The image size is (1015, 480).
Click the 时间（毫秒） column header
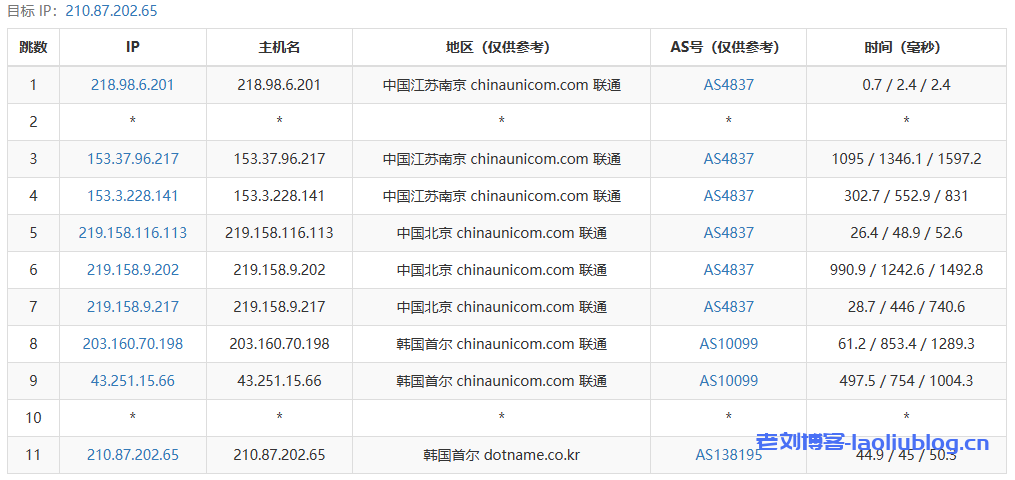tap(905, 47)
